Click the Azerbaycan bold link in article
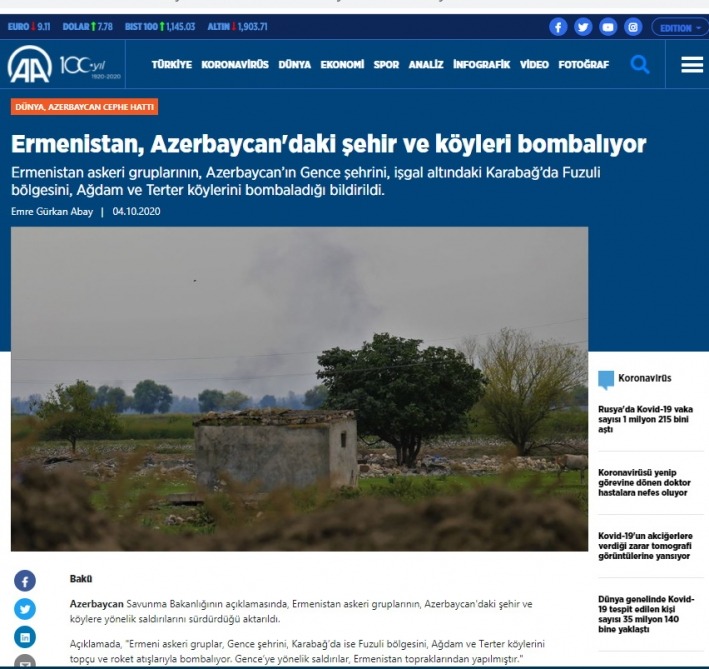Screen dimensions: 709x669 pos(97,604)
